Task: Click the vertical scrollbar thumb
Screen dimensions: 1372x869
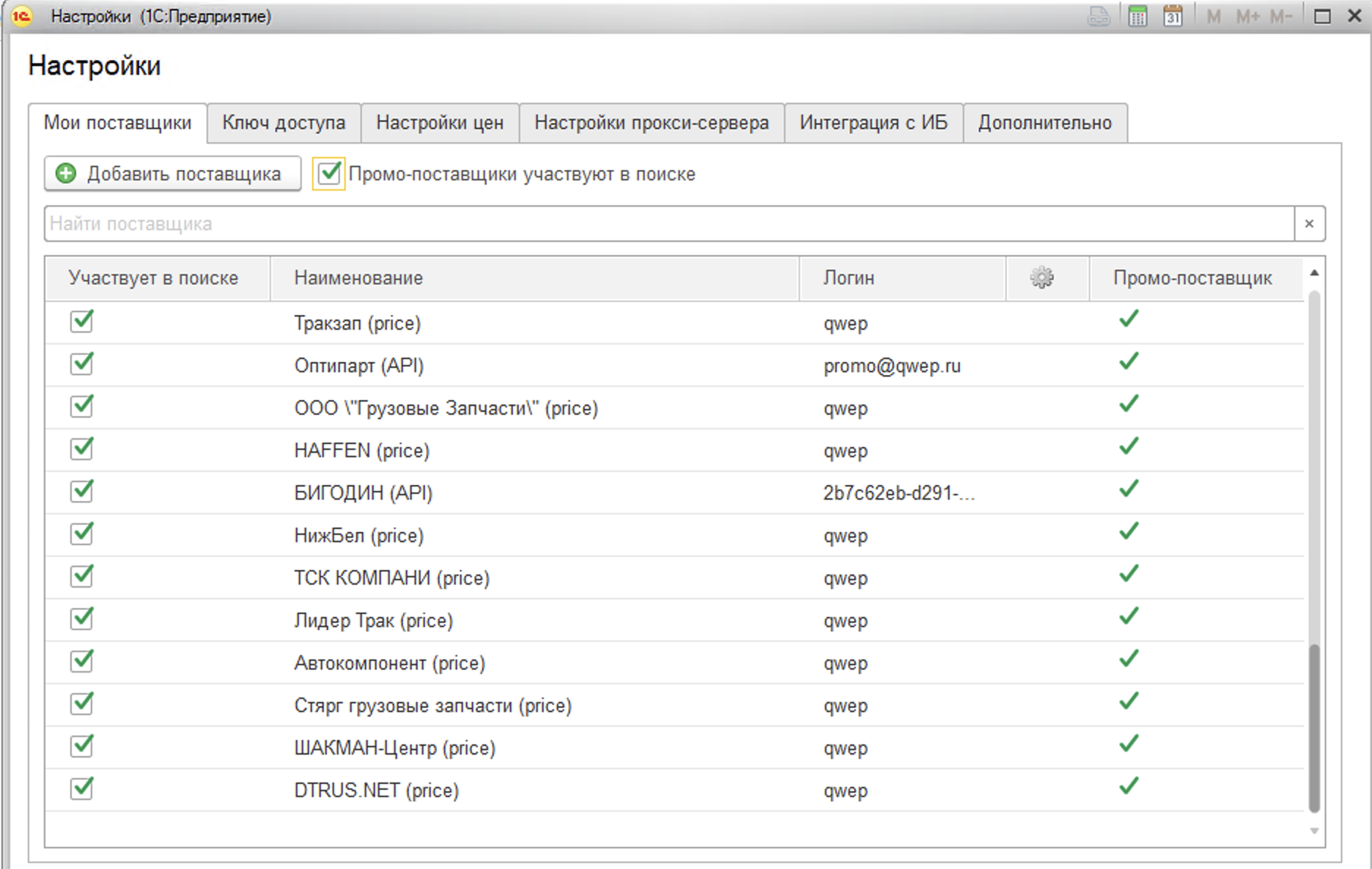Action: click(x=1314, y=728)
